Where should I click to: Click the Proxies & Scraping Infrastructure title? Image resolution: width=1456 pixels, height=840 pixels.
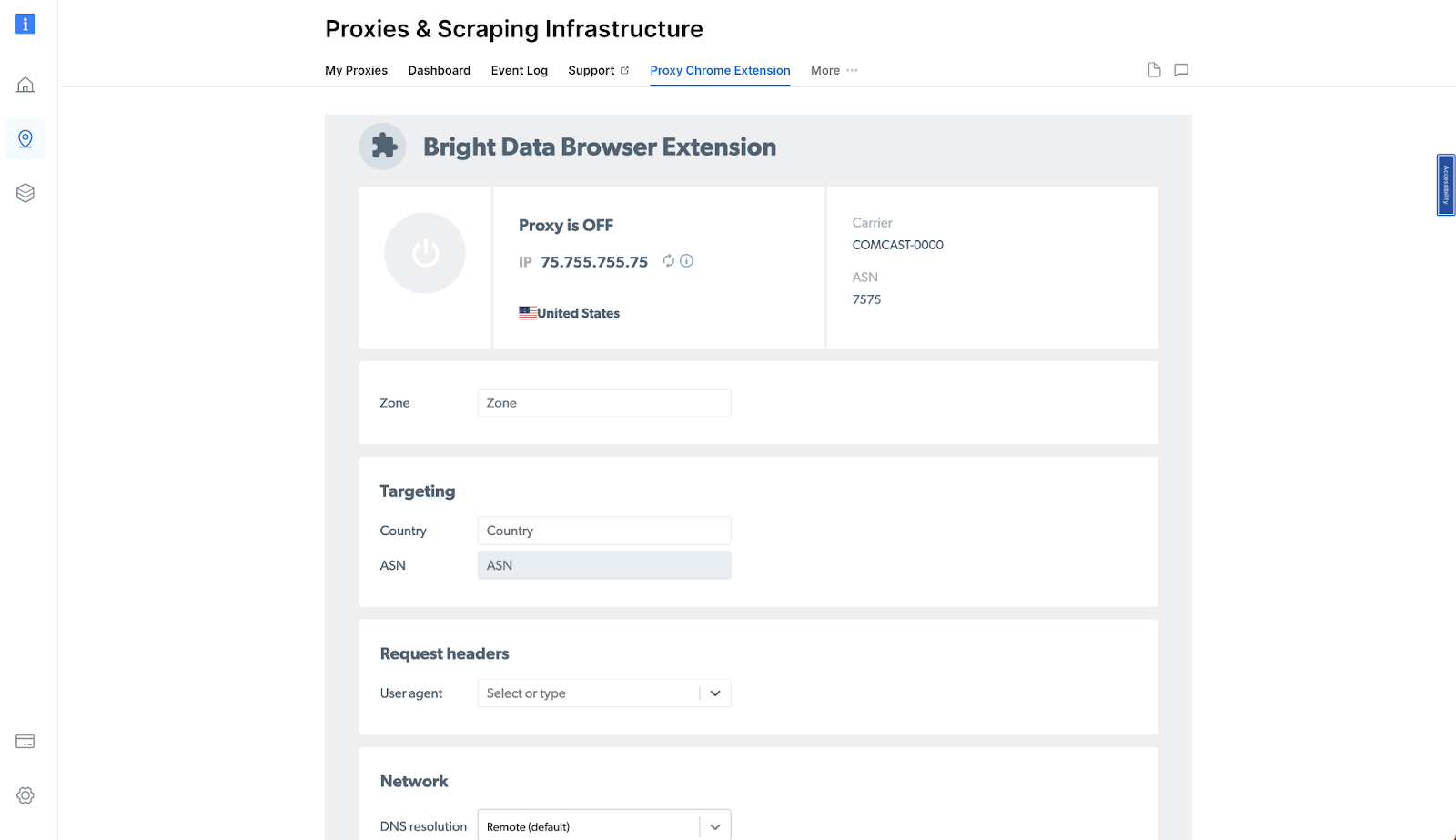[x=514, y=29]
